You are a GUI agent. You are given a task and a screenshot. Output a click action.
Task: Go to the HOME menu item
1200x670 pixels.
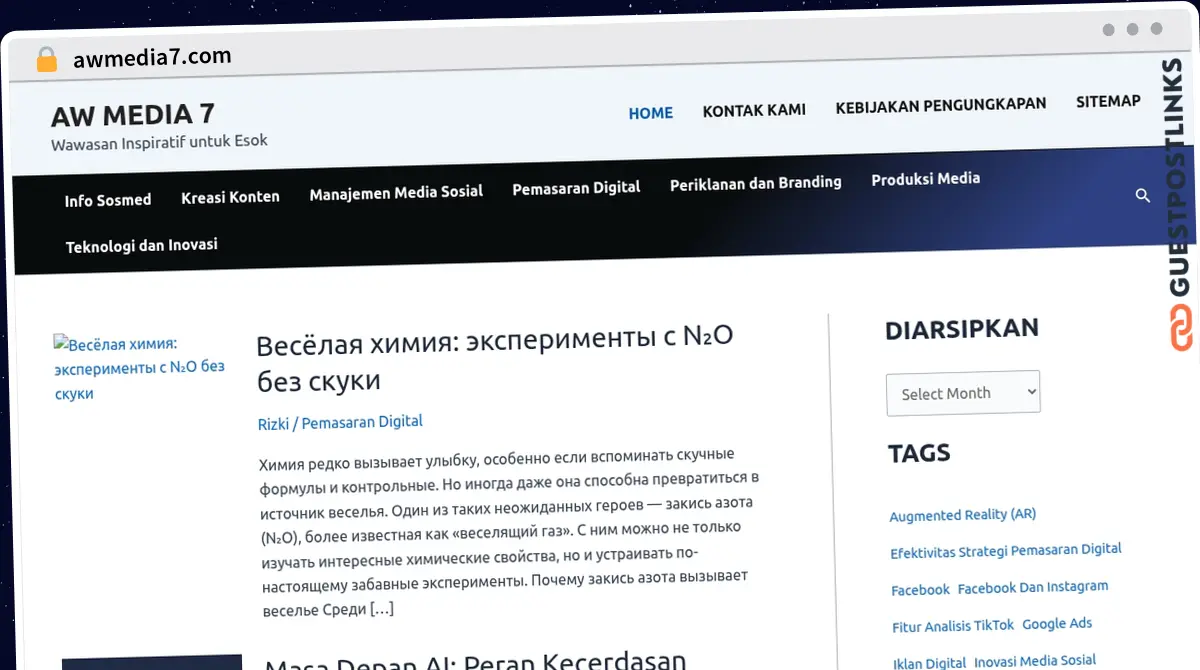coord(650,113)
